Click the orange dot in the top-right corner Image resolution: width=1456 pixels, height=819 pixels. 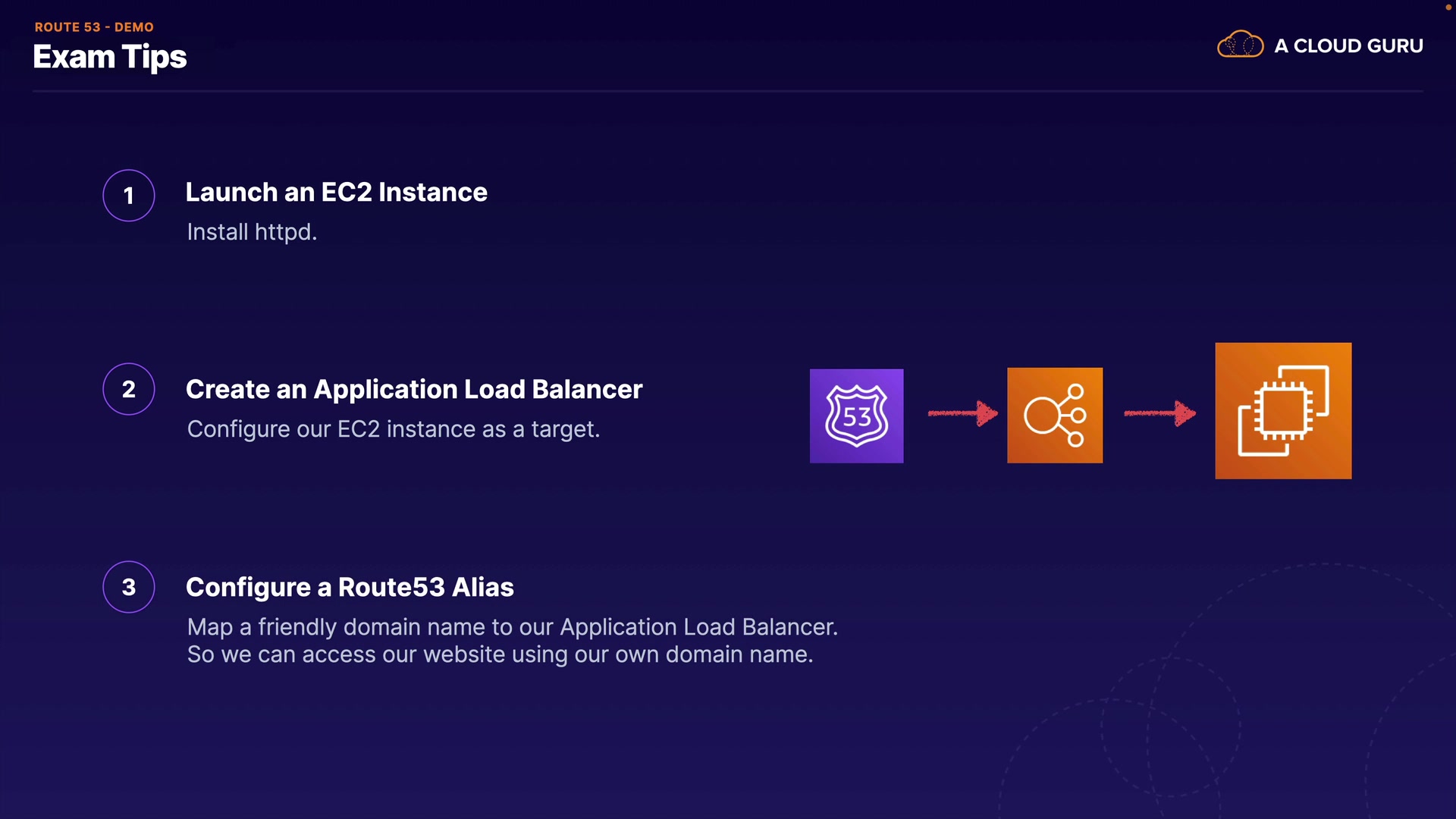[1448, 7]
